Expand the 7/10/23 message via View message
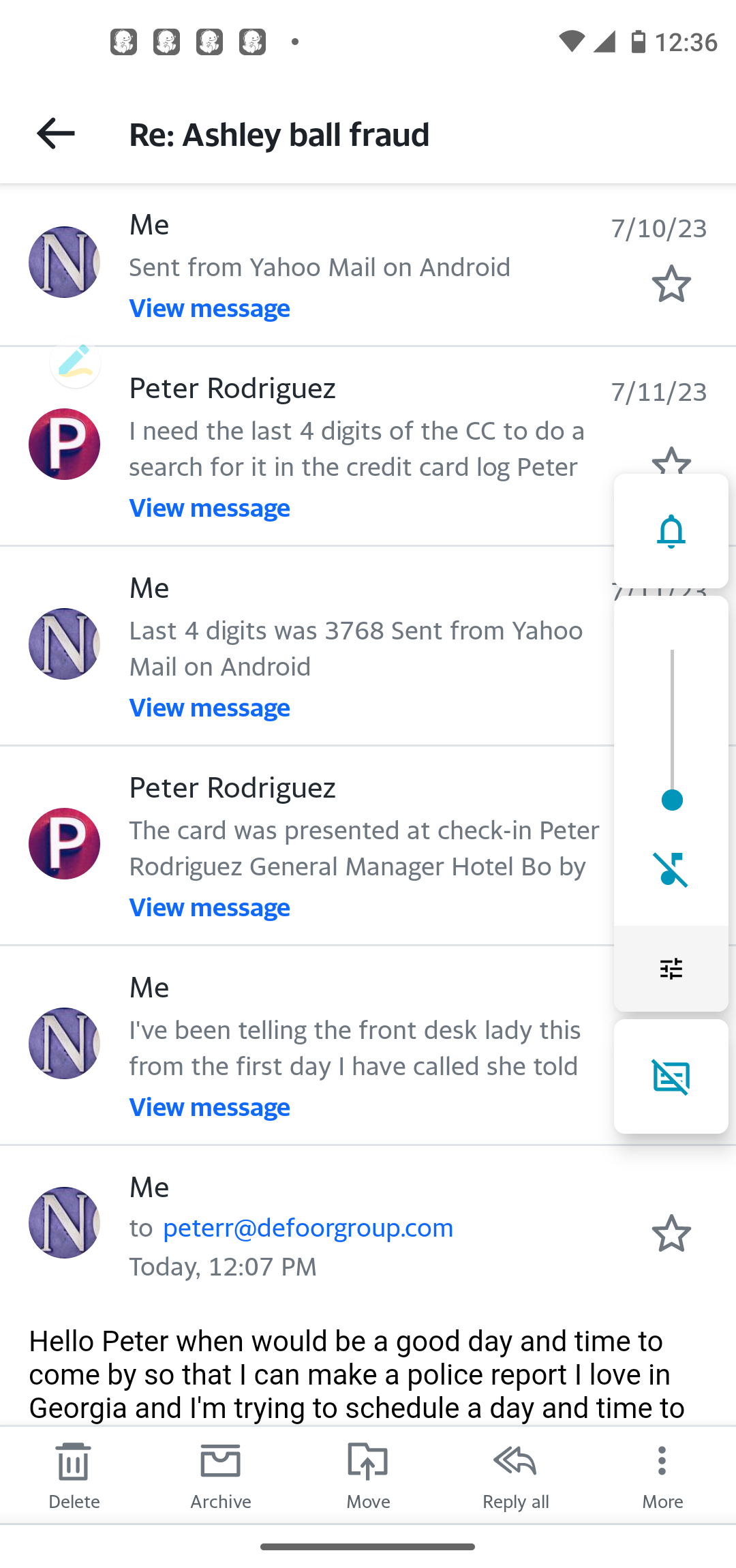This screenshot has width=736, height=1568. (x=210, y=308)
